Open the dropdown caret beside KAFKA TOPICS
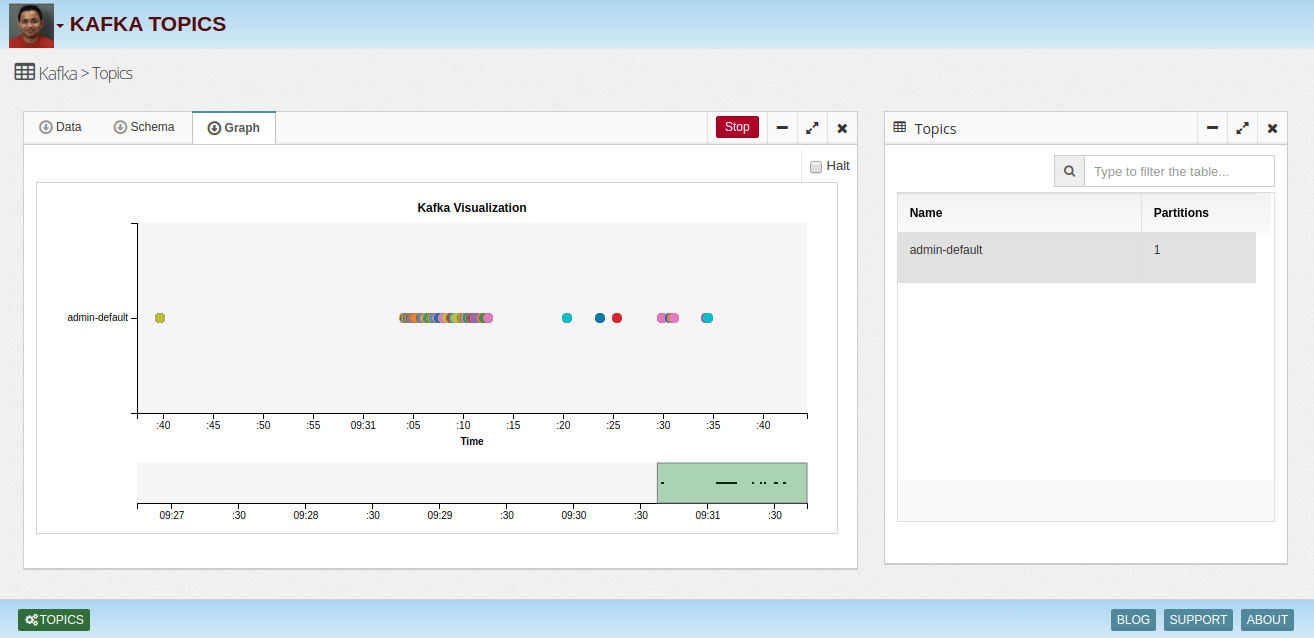The image size is (1314, 638). 60,26
